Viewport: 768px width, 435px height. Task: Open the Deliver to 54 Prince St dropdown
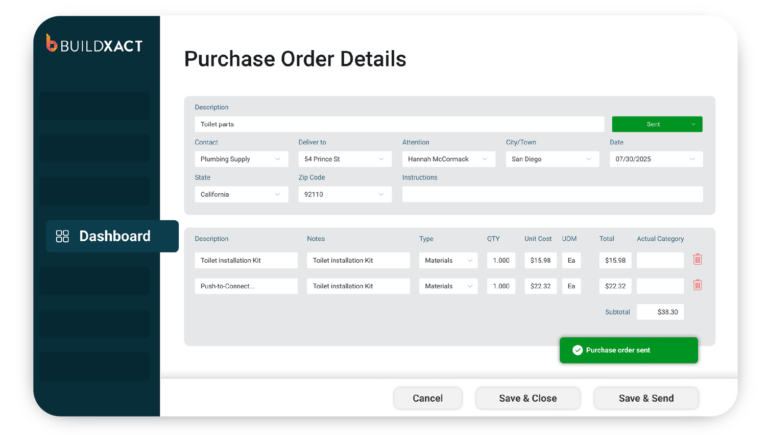(381, 159)
